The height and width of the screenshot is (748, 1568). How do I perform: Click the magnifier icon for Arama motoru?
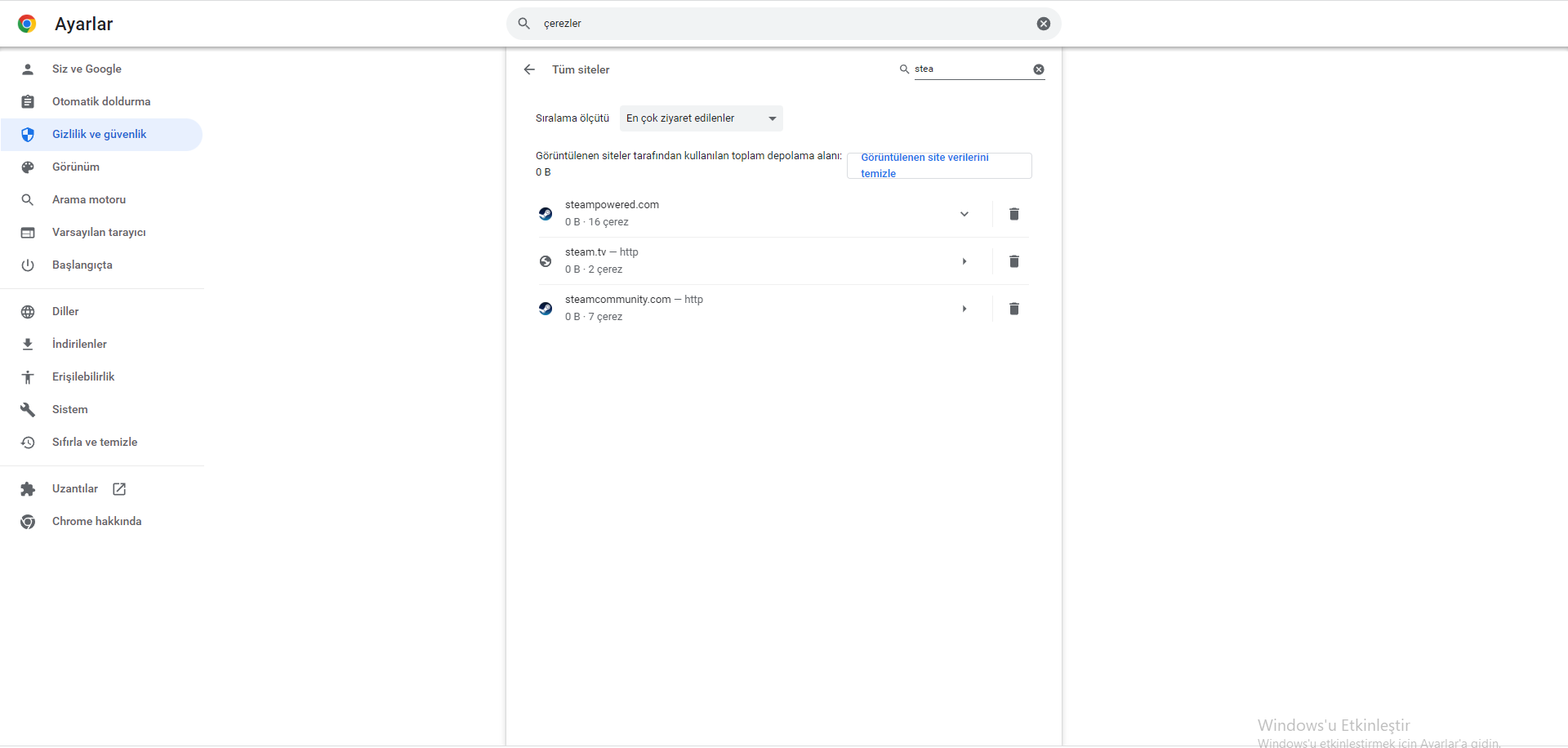(x=28, y=200)
